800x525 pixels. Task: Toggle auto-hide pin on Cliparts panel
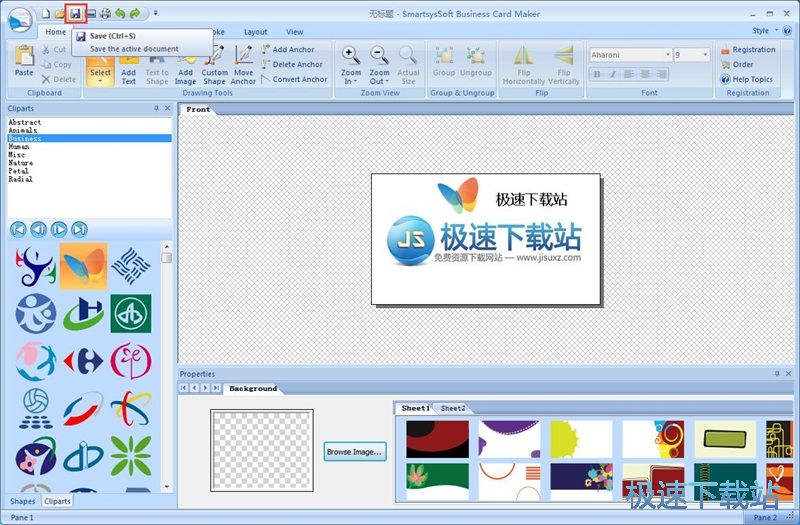pyautogui.click(x=156, y=108)
